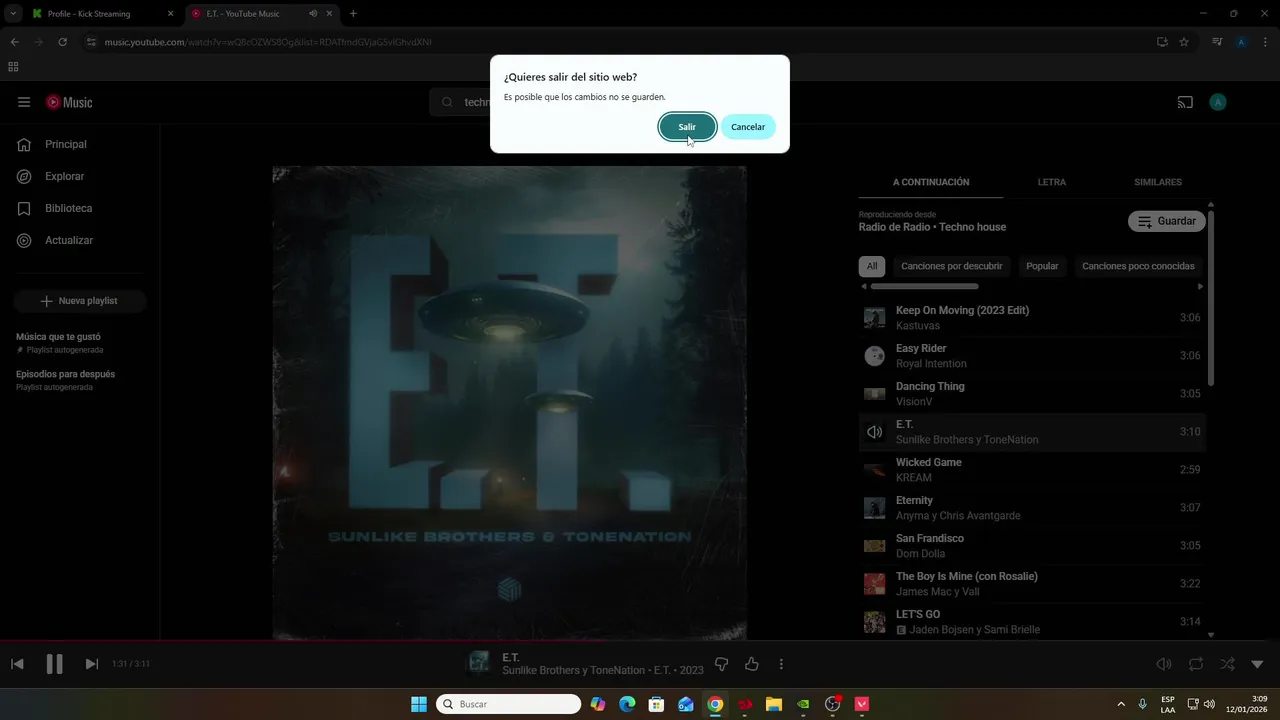Select the Popular filter chip
The height and width of the screenshot is (720, 1280).
tap(1042, 266)
